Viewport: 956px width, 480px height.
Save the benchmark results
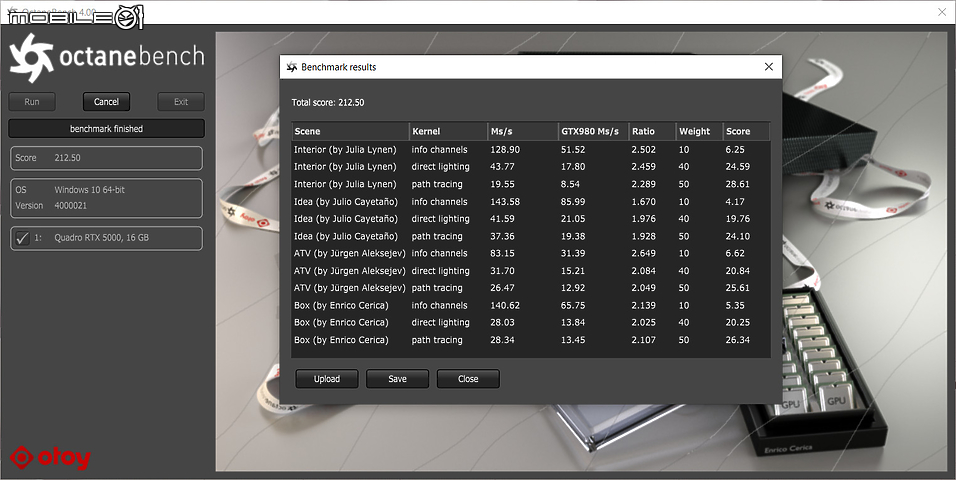coord(398,379)
